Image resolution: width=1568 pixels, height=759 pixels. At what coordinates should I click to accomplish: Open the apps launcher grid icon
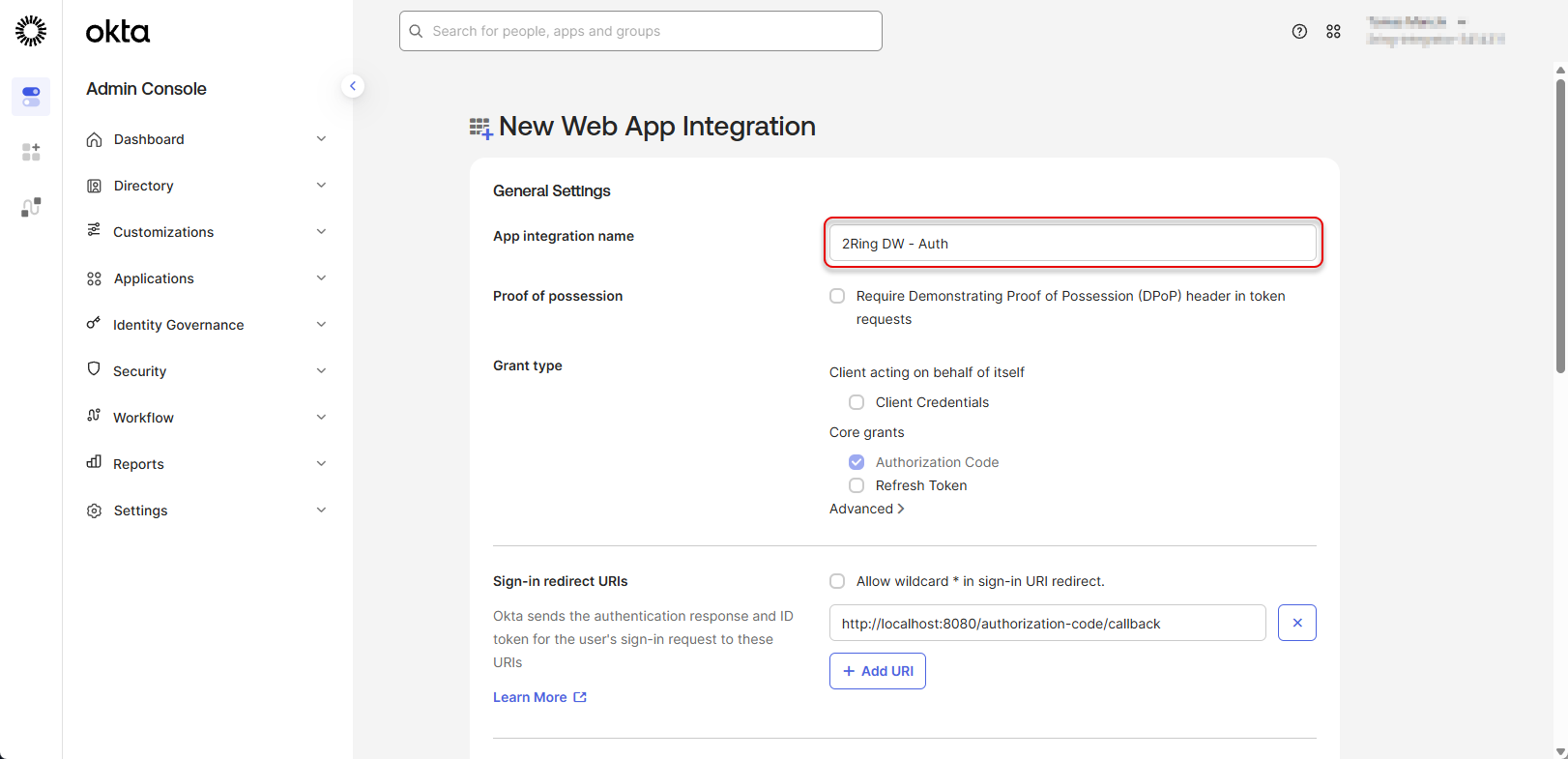point(1333,32)
